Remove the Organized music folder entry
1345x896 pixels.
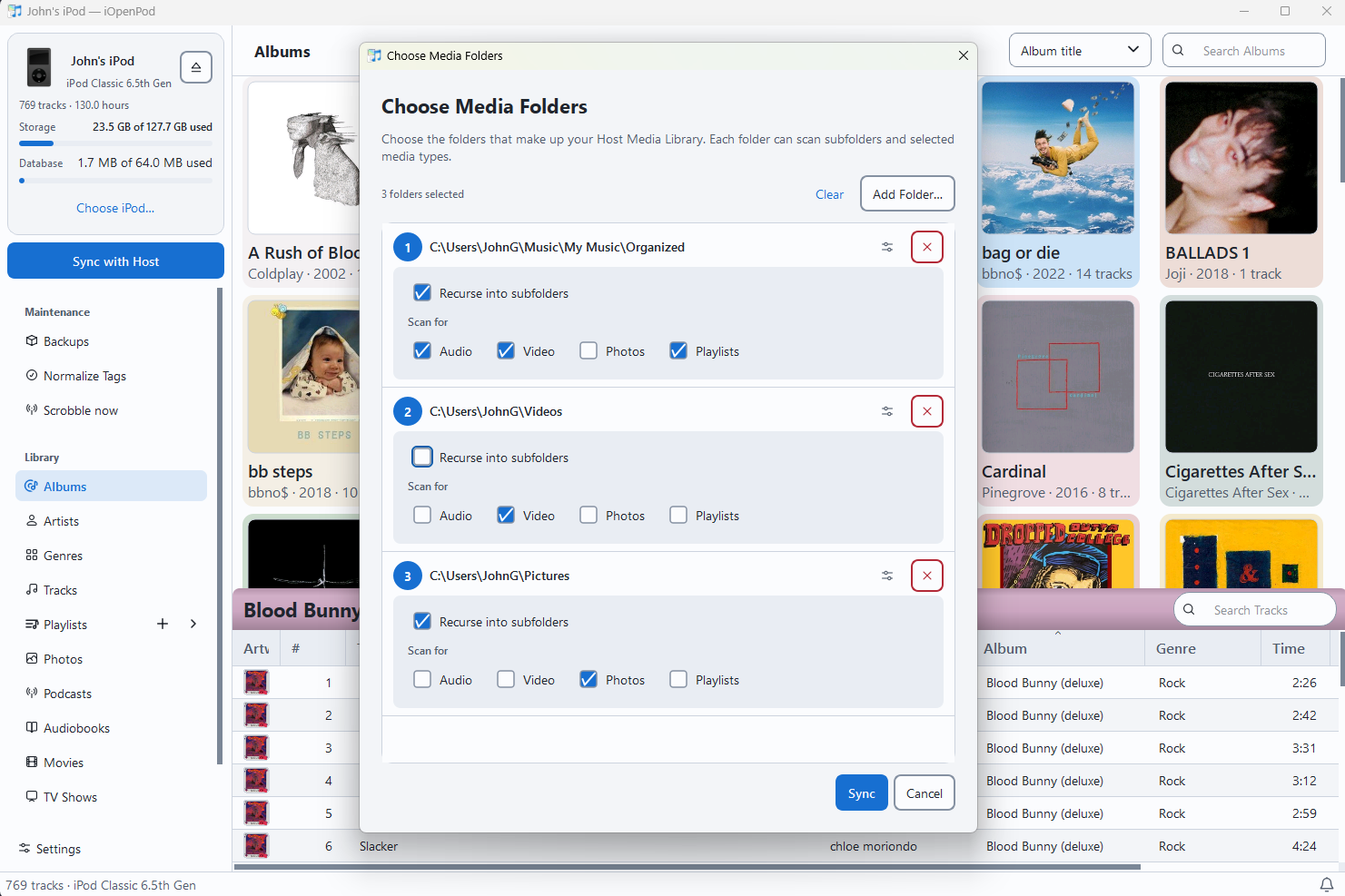[x=927, y=247]
